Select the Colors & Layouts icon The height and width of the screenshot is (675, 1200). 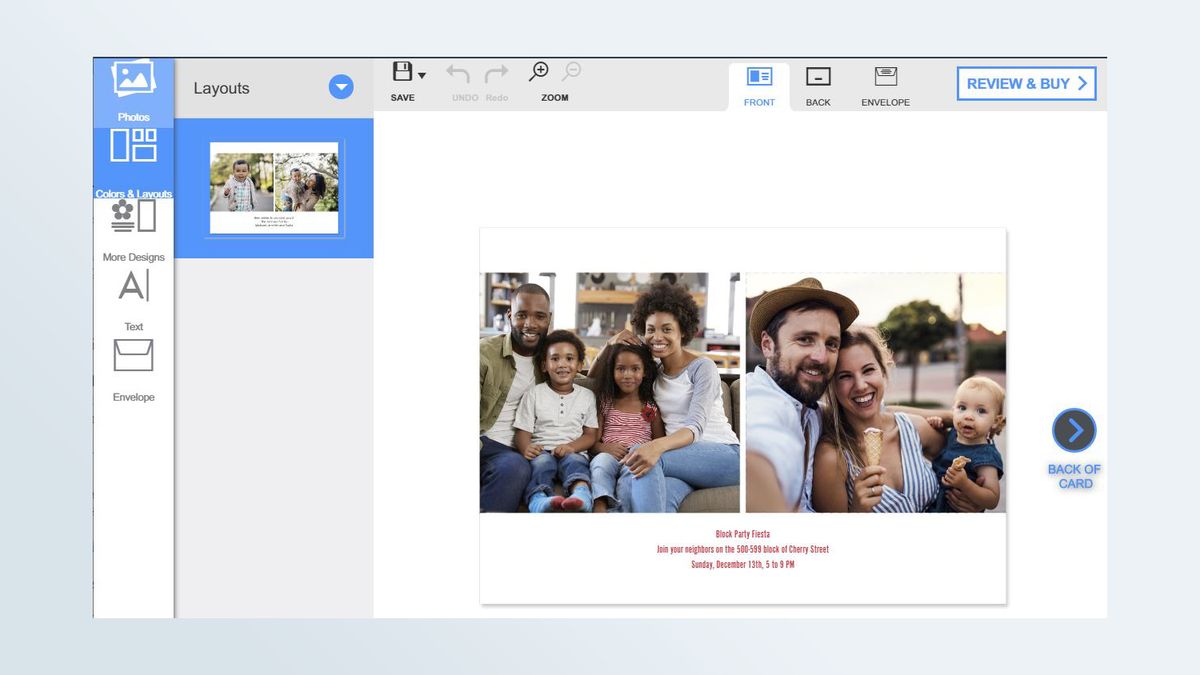click(x=133, y=145)
